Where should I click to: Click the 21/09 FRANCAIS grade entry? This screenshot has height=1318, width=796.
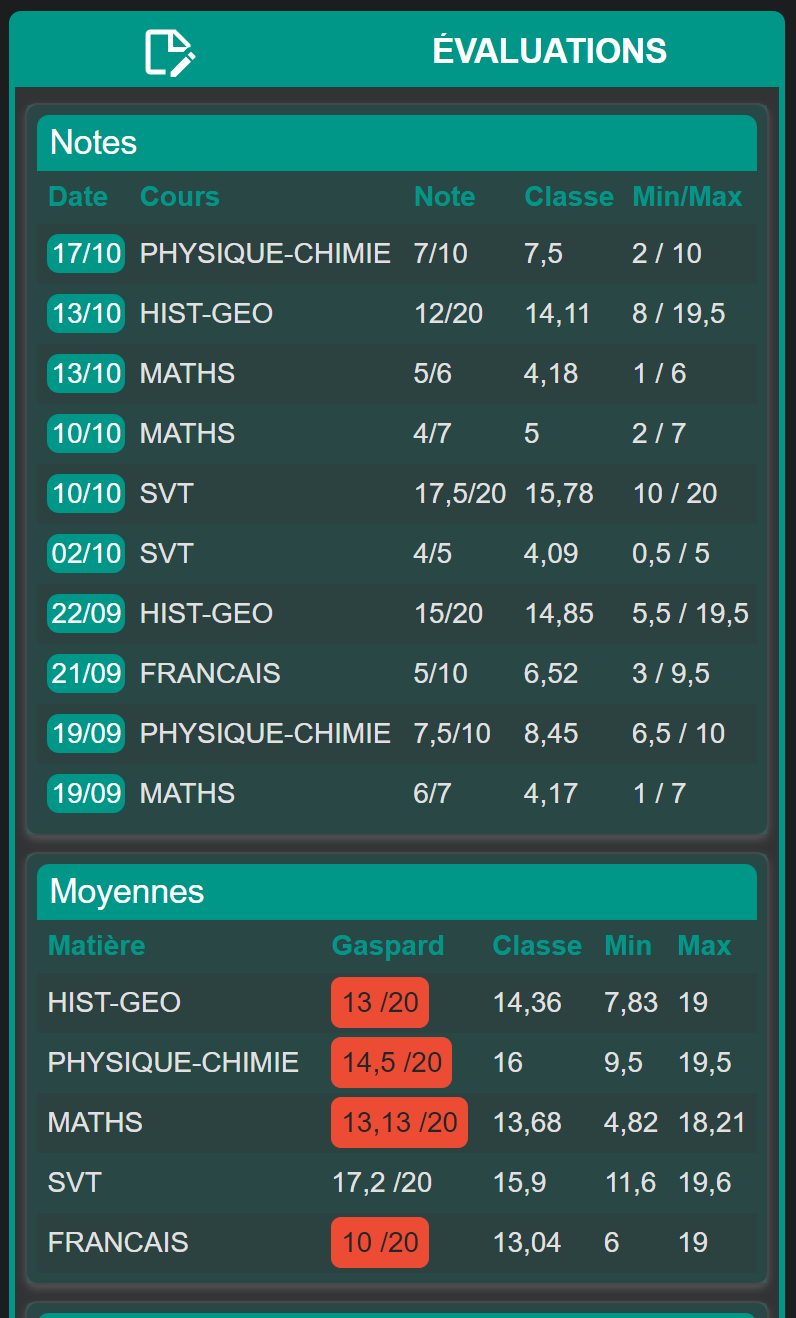tap(397, 674)
